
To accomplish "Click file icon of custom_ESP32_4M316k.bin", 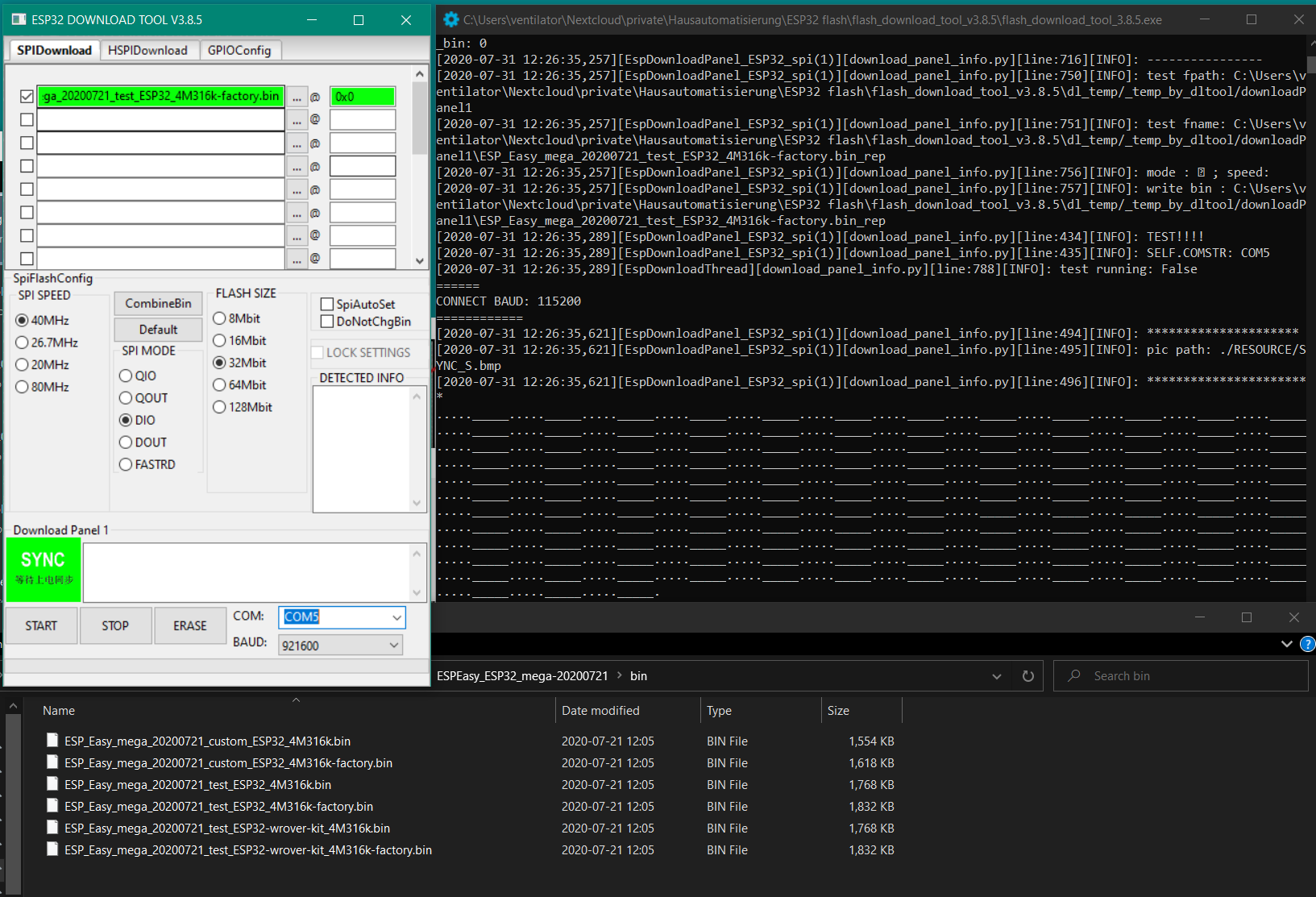I will tap(52, 741).
